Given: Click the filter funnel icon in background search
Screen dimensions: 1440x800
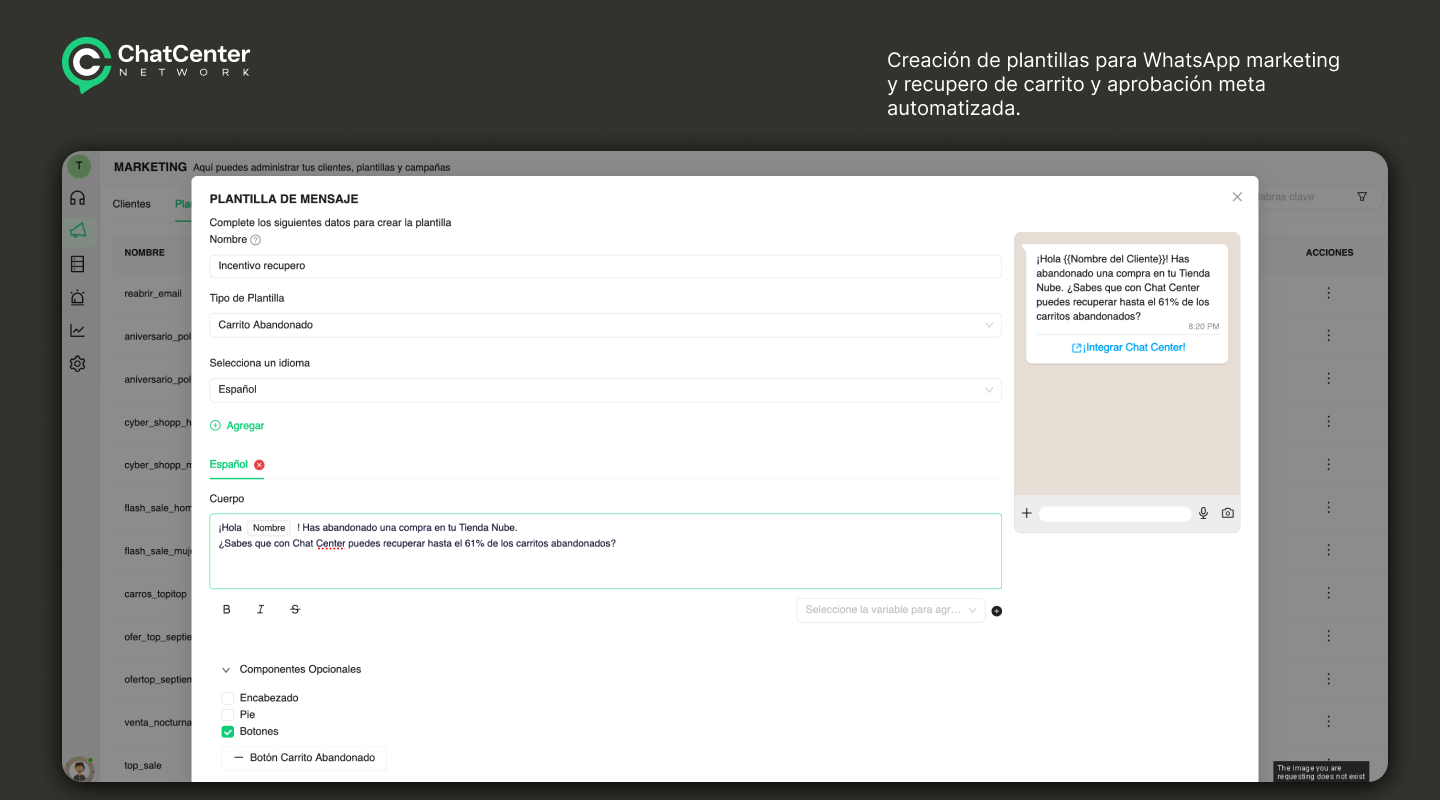Looking at the screenshot, I should 1362,197.
